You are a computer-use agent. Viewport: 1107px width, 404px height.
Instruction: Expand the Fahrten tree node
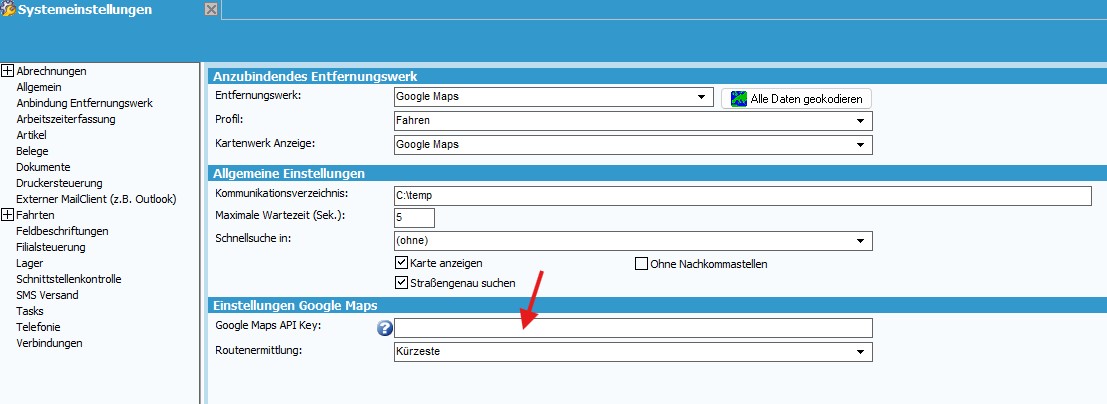(x=7, y=215)
